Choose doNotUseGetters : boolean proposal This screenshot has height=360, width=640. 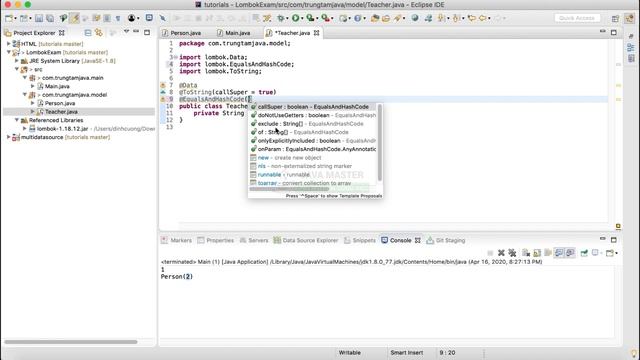(313, 116)
